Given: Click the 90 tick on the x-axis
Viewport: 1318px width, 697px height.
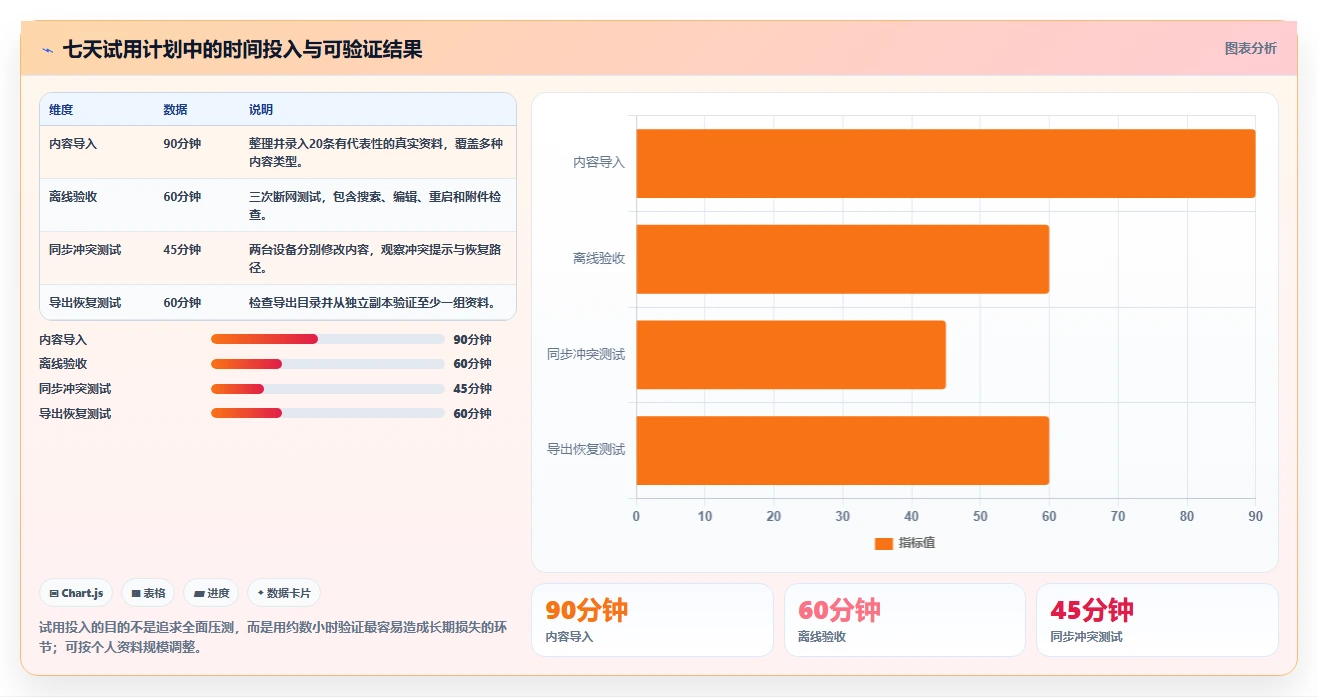Looking at the screenshot, I should tap(1255, 517).
